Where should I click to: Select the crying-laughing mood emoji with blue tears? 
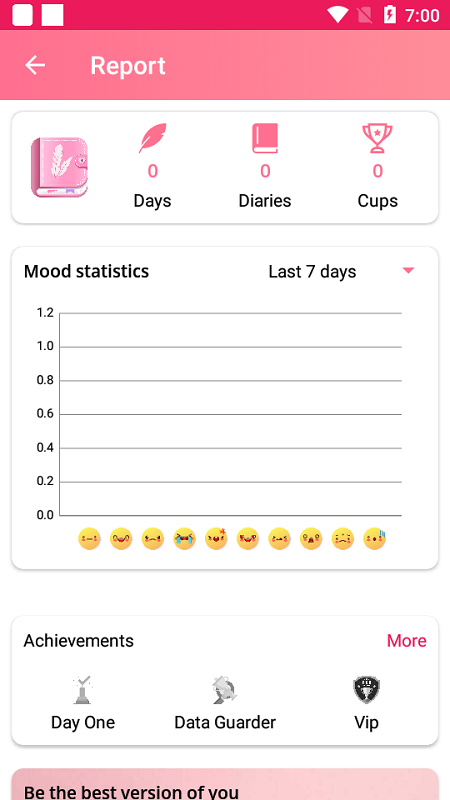[x=184, y=539]
